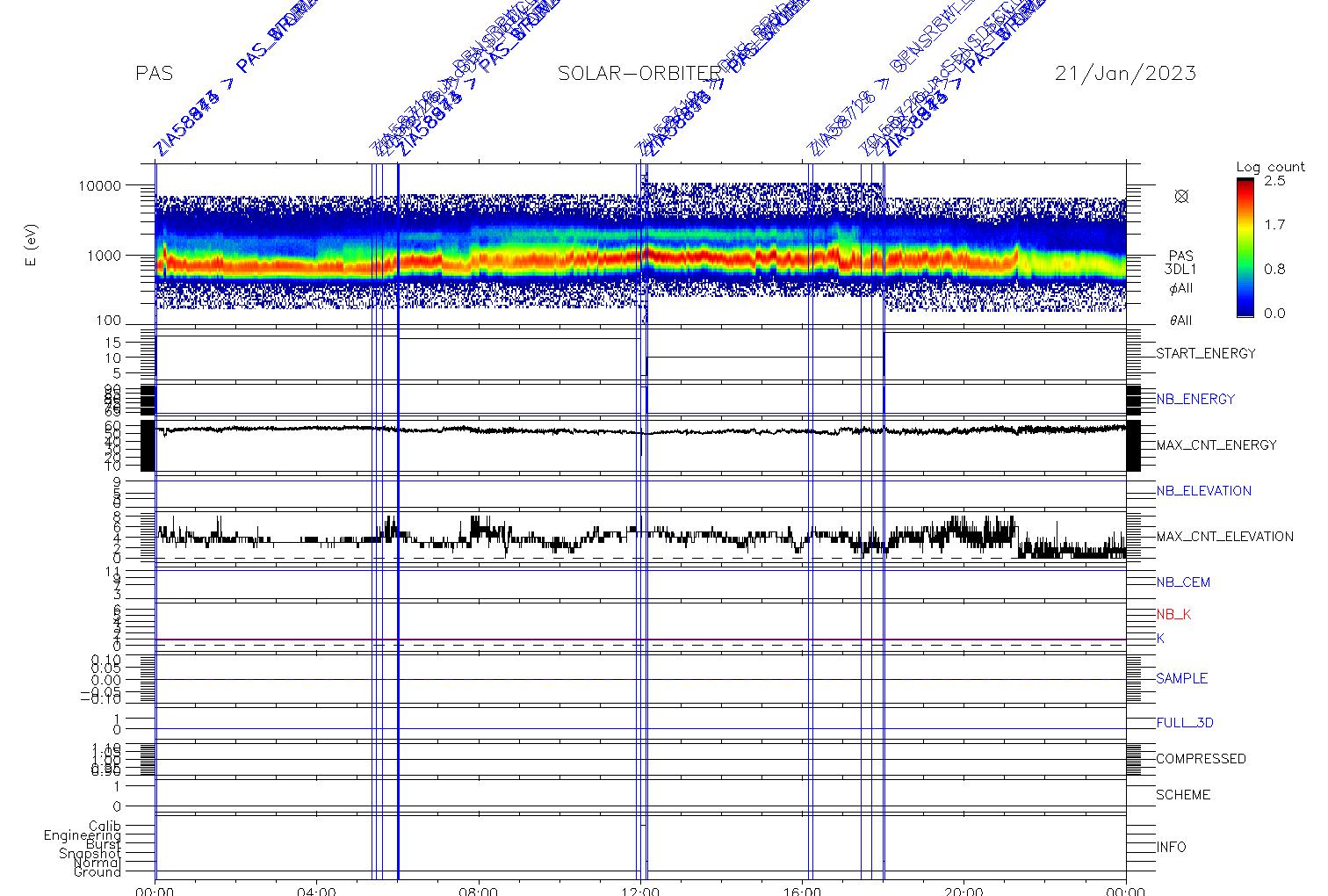Select the 0.0 value on the color scale
This screenshot has height=896, width=1328.
click(x=1274, y=314)
